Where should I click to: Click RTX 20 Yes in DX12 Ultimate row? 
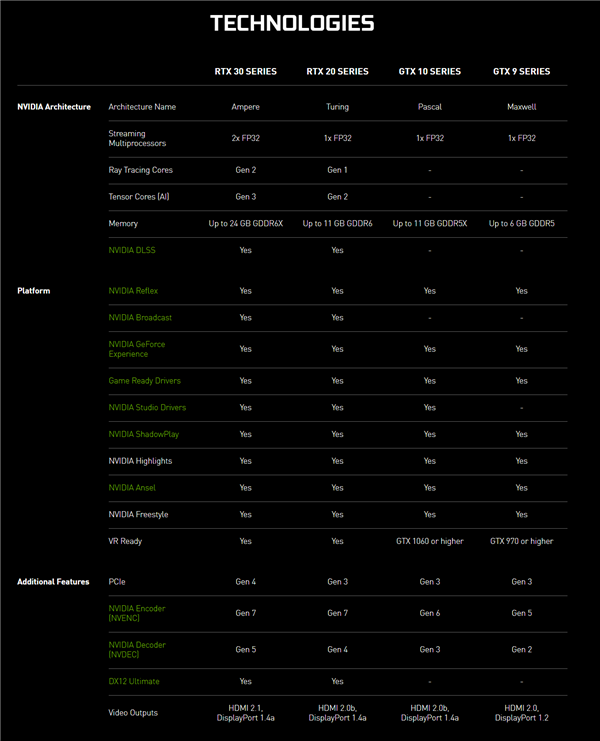point(337,681)
